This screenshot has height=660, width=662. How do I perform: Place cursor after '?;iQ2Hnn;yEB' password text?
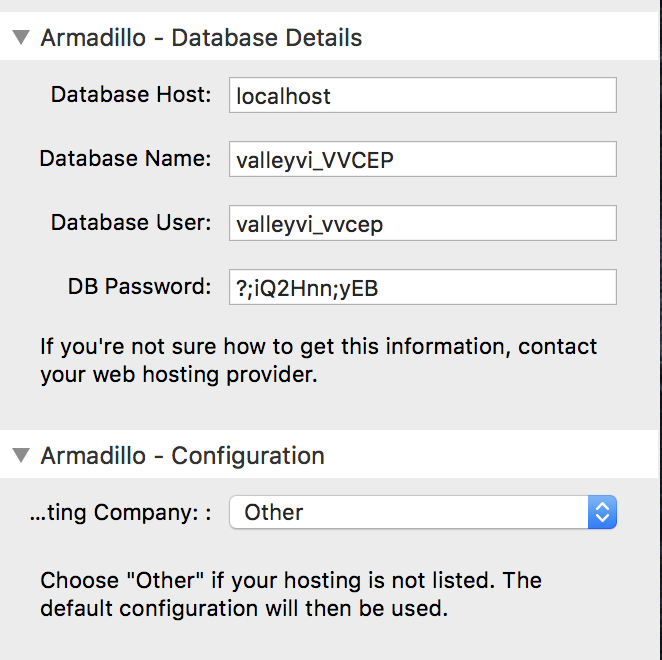(x=380, y=288)
